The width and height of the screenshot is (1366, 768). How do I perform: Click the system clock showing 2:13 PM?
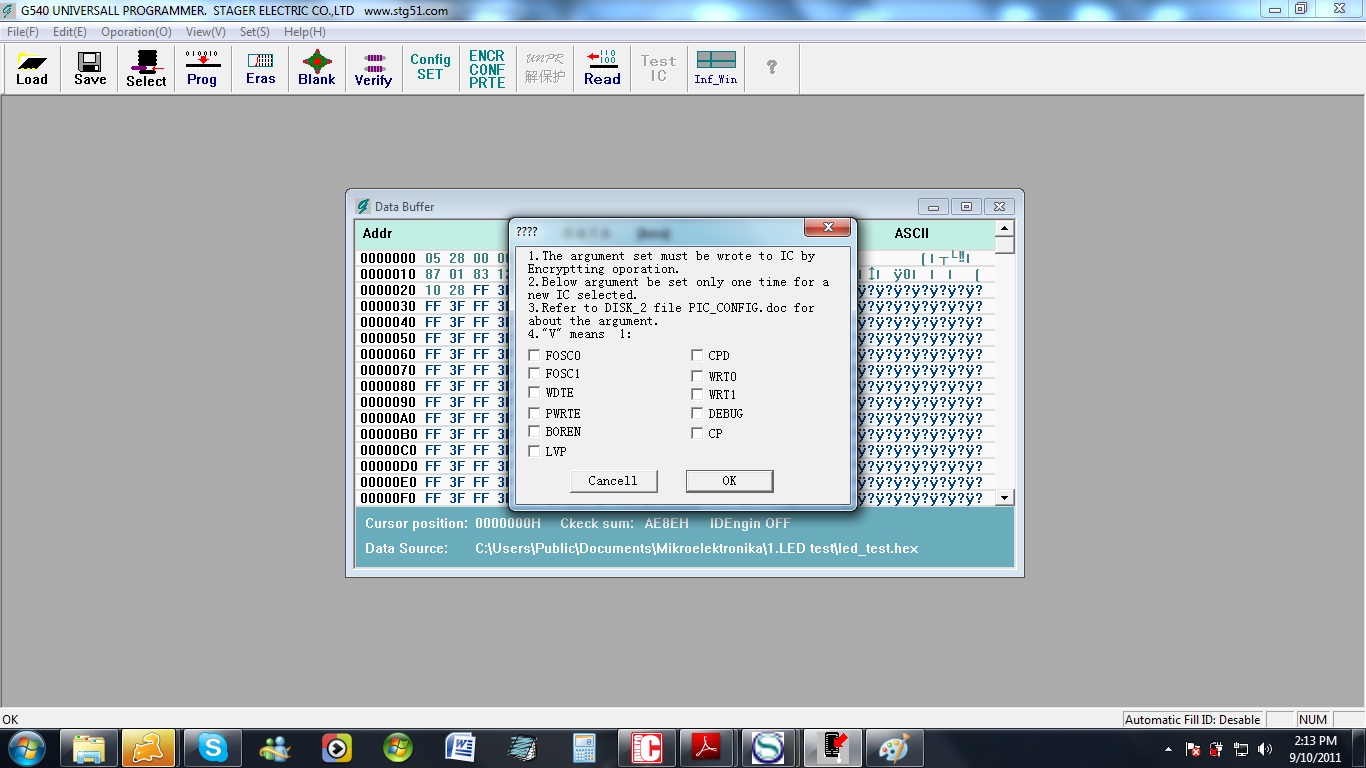[1314, 749]
